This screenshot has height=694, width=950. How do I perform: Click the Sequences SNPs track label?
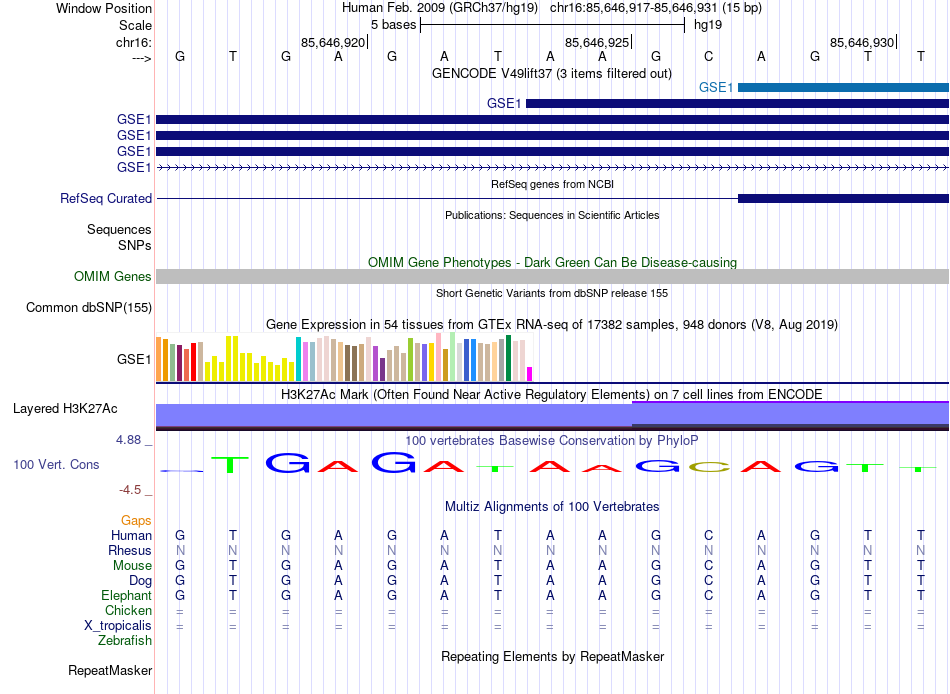click(119, 238)
